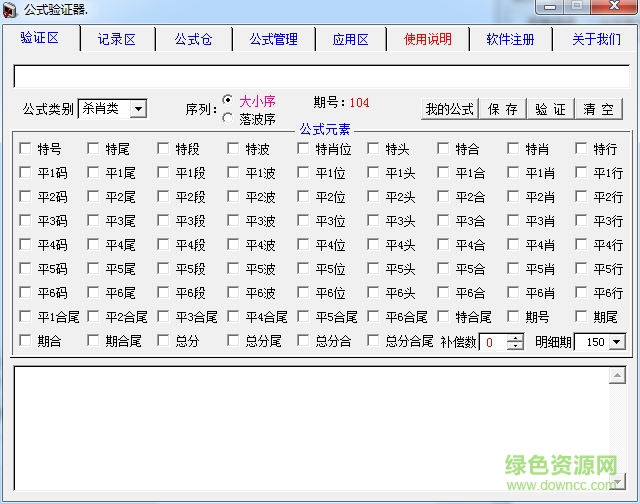This screenshot has height=504, width=640.
Task: Switch to the 验证区 tab
Action: pyautogui.click(x=40, y=38)
